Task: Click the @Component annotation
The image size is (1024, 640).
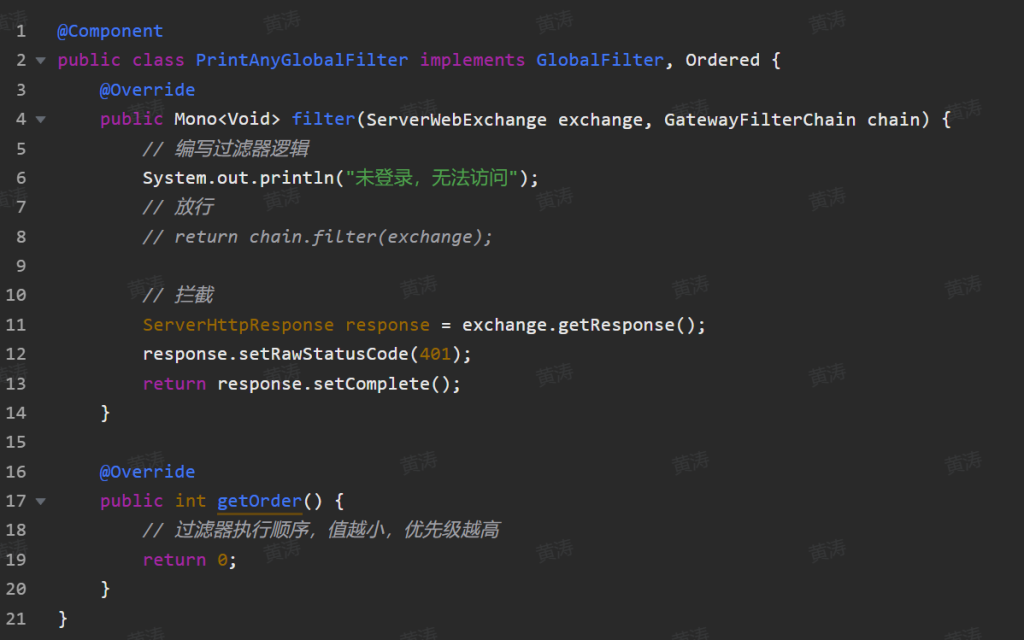Action: tap(109, 31)
